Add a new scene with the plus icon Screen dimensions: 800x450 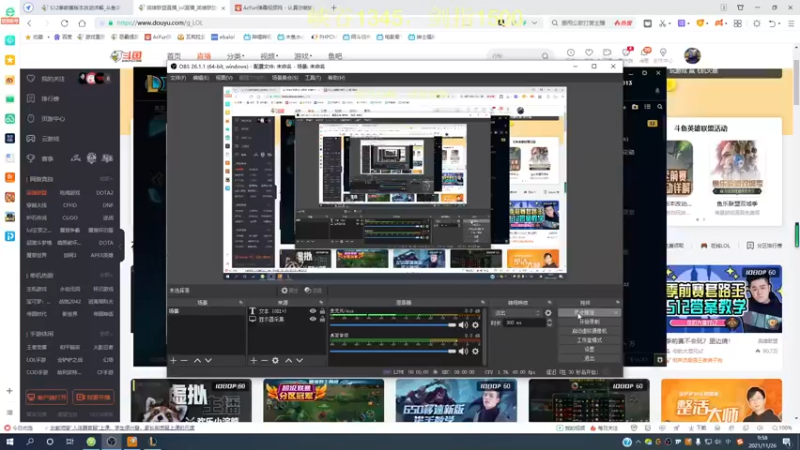pos(173,360)
